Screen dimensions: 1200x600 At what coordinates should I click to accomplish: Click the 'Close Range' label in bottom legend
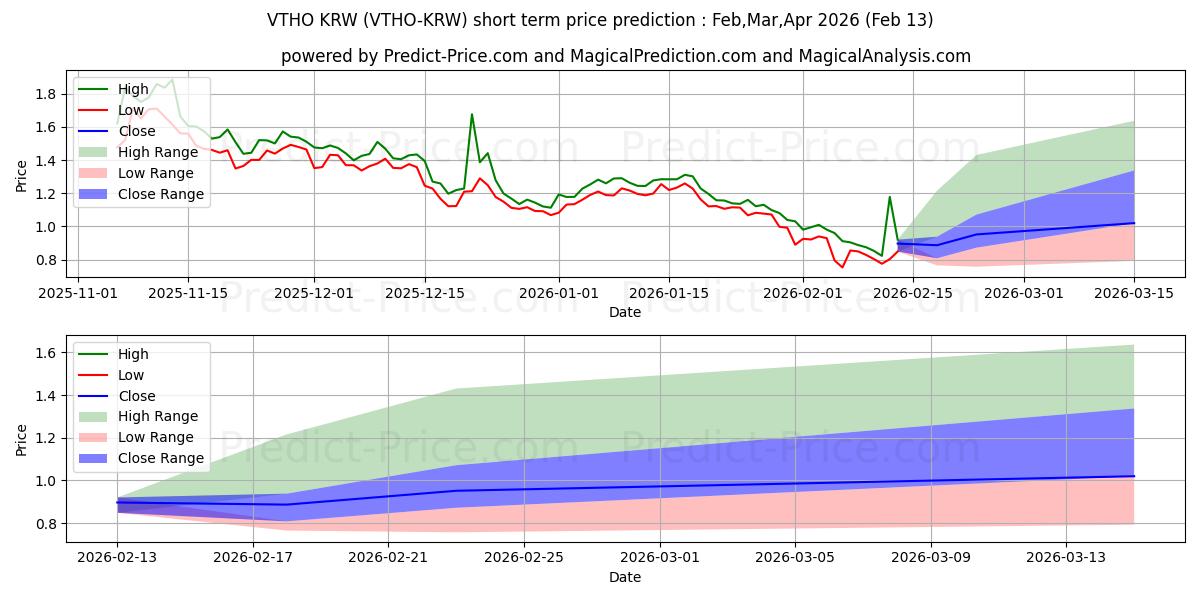coord(161,459)
